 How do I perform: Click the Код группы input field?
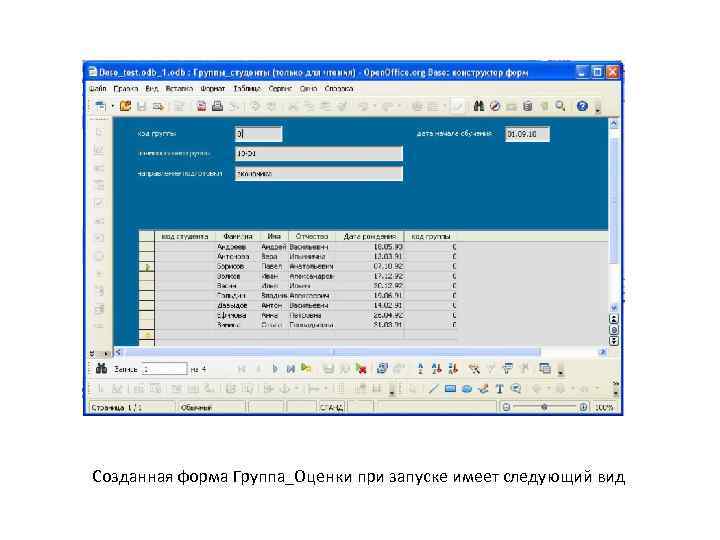pyautogui.click(x=259, y=134)
